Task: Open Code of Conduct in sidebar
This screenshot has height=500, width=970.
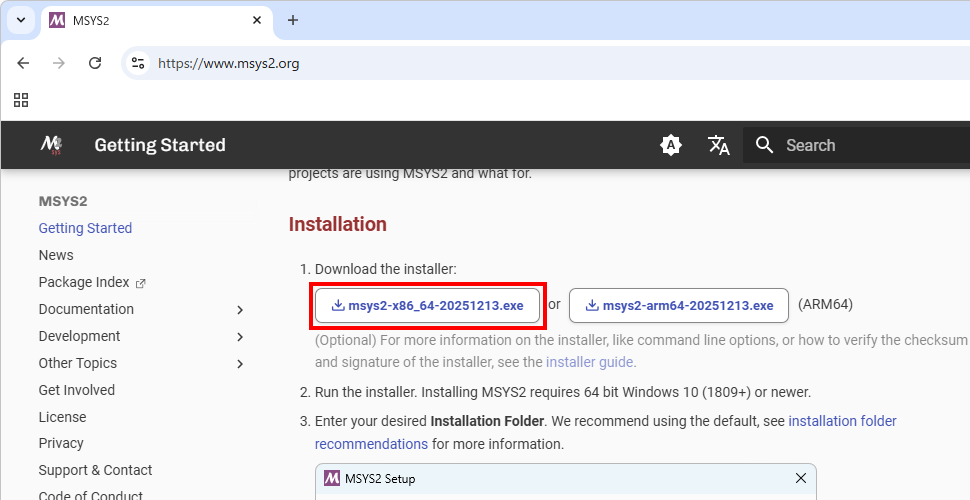Action: pos(90,495)
